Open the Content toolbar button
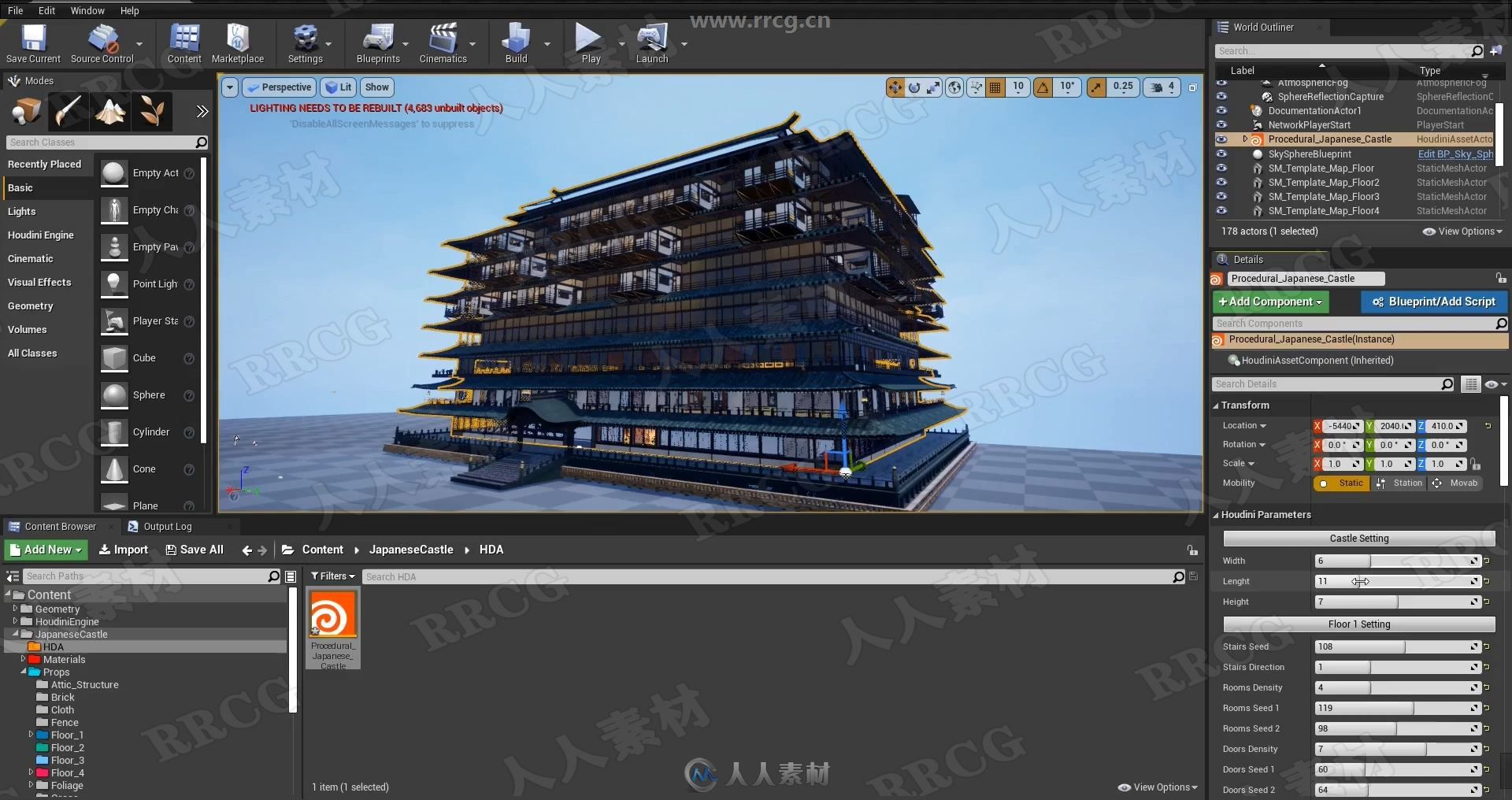 pos(184,43)
